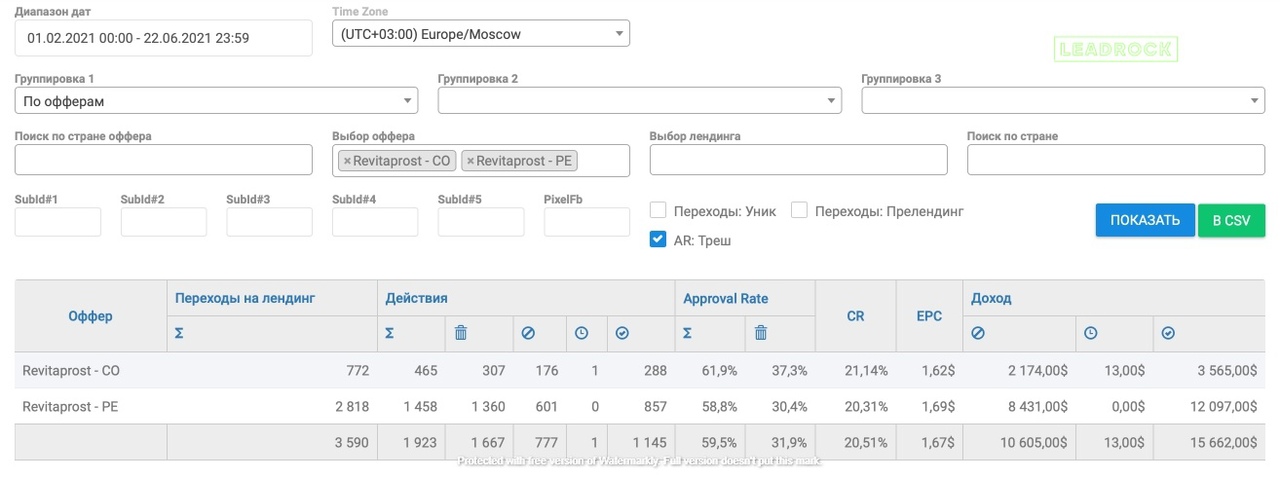Click the LEADROCK logo
This screenshot has width=1280, height=479.
click(x=1116, y=49)
